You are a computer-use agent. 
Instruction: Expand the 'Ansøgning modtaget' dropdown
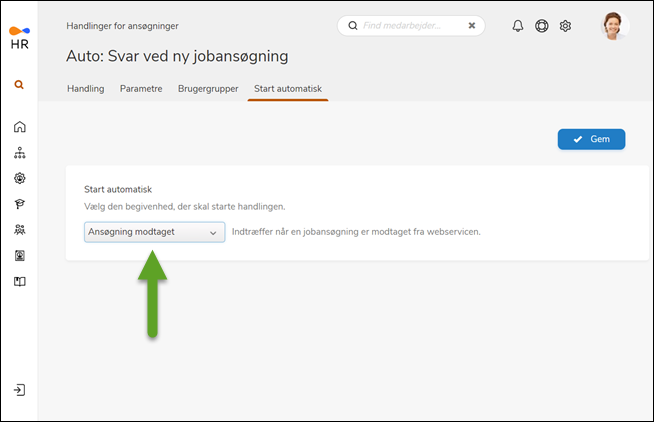[x=154, y=232]
